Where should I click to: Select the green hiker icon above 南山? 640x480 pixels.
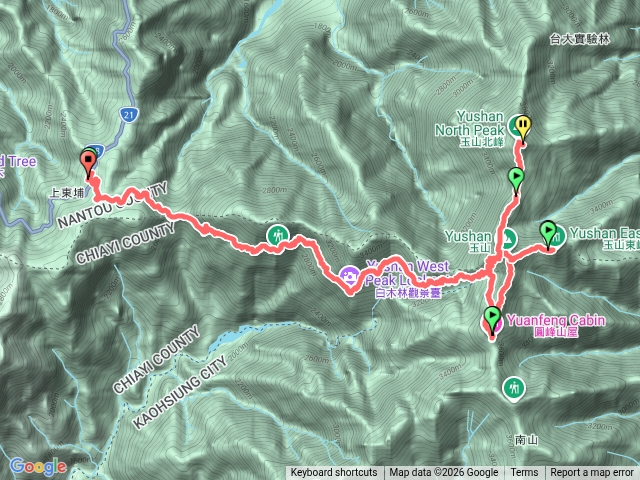513,388
